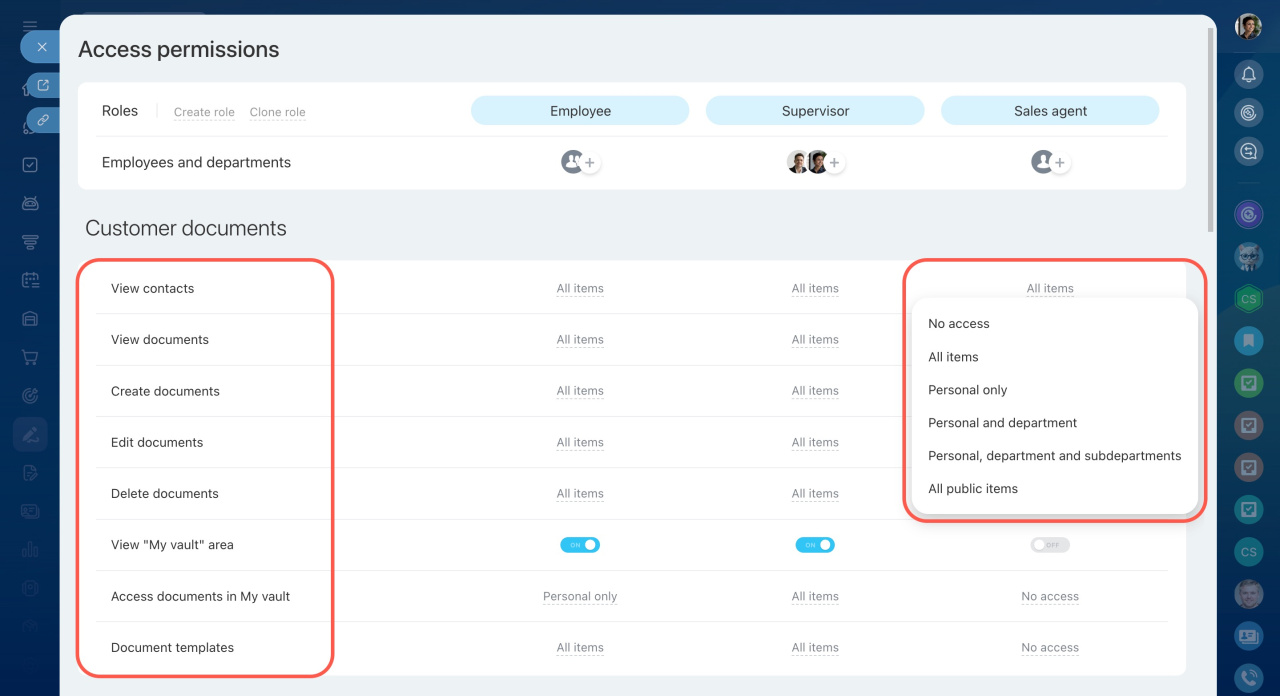Viewport: 1280px width, 696px height.
Task: Open the phone call icon in the right sidebar
Action: coord(1248,678)
